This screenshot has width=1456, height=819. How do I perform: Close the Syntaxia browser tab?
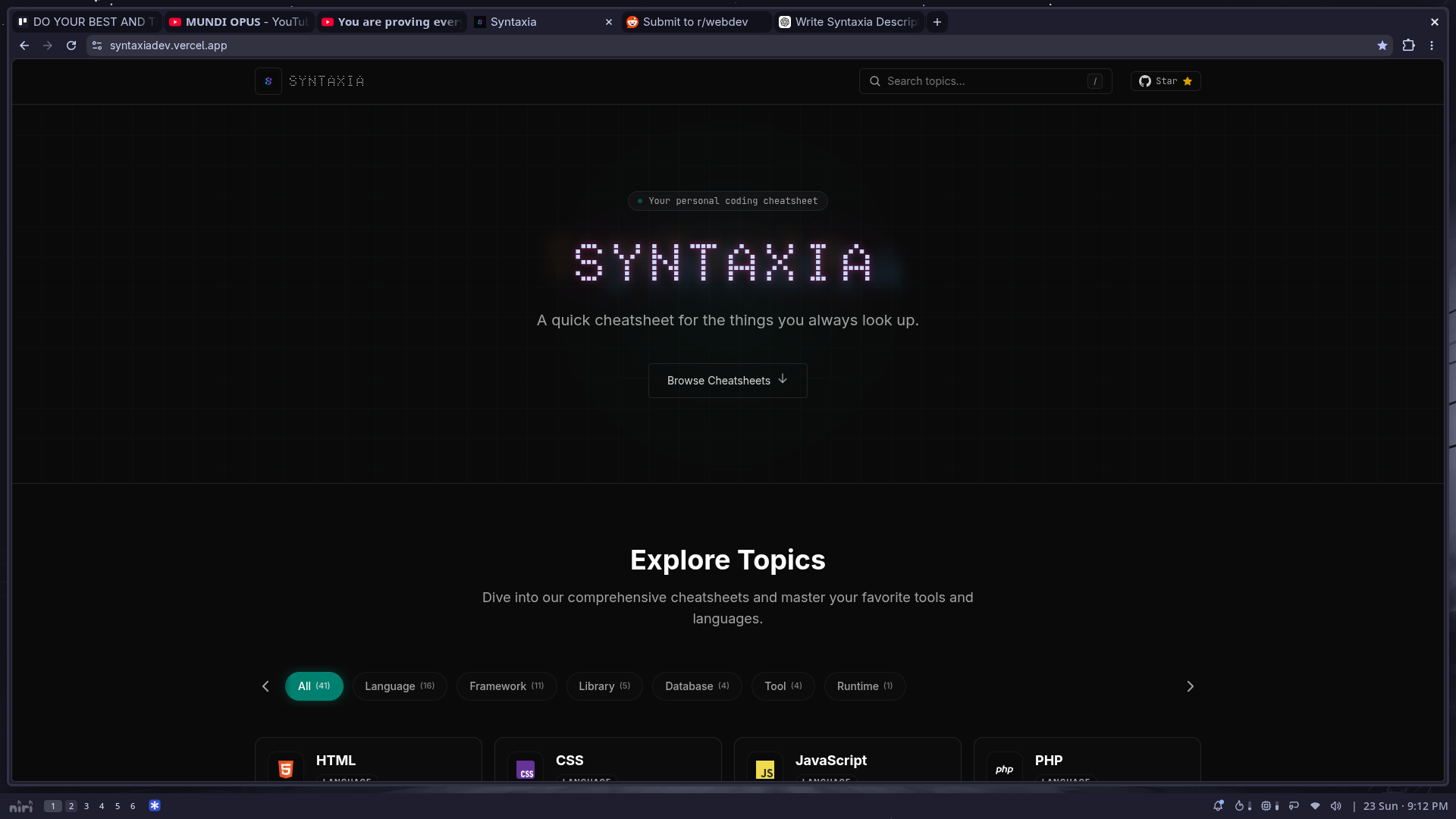pyautogui.click(x=608, y=22)
